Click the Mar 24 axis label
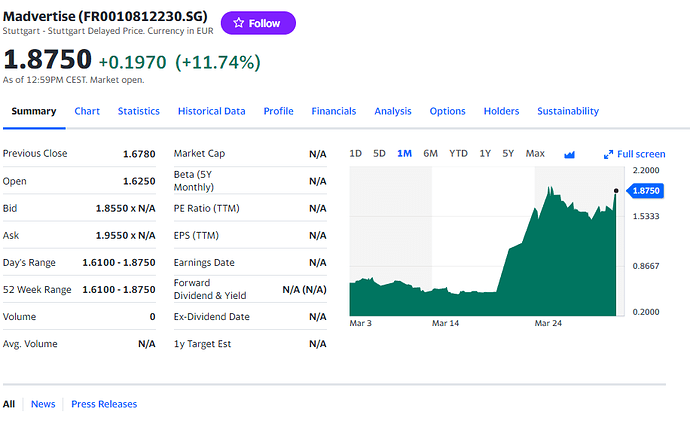Viewport: 690px width, 430px height. tap(548, 323)
